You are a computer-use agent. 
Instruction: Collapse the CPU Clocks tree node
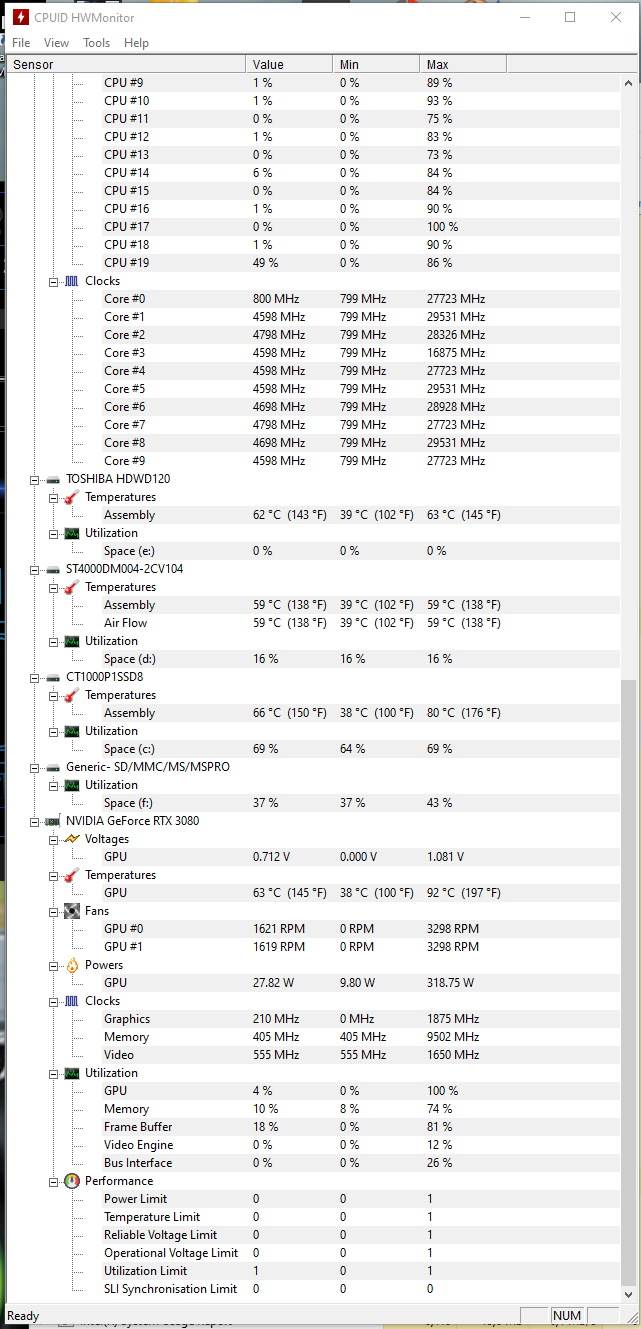(x=54, y=281)
